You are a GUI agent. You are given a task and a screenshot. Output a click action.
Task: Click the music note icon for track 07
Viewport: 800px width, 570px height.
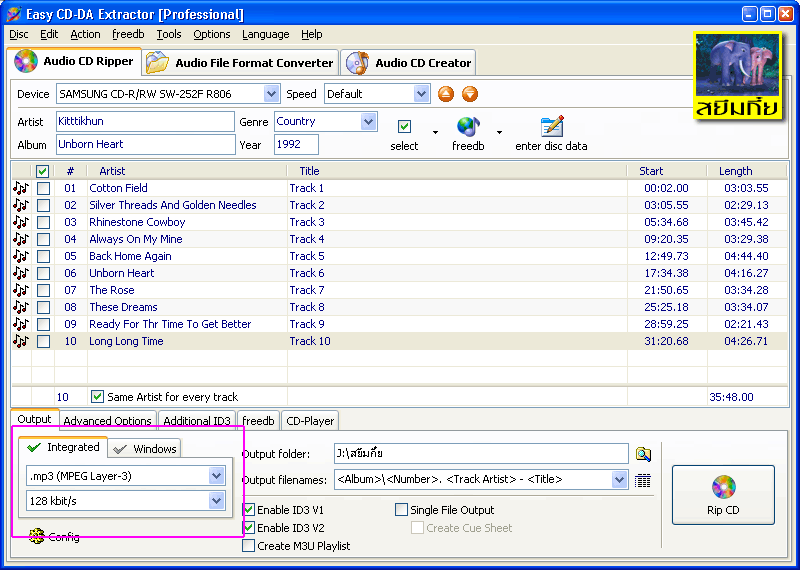pyautogui.click(x=21, y=290)
